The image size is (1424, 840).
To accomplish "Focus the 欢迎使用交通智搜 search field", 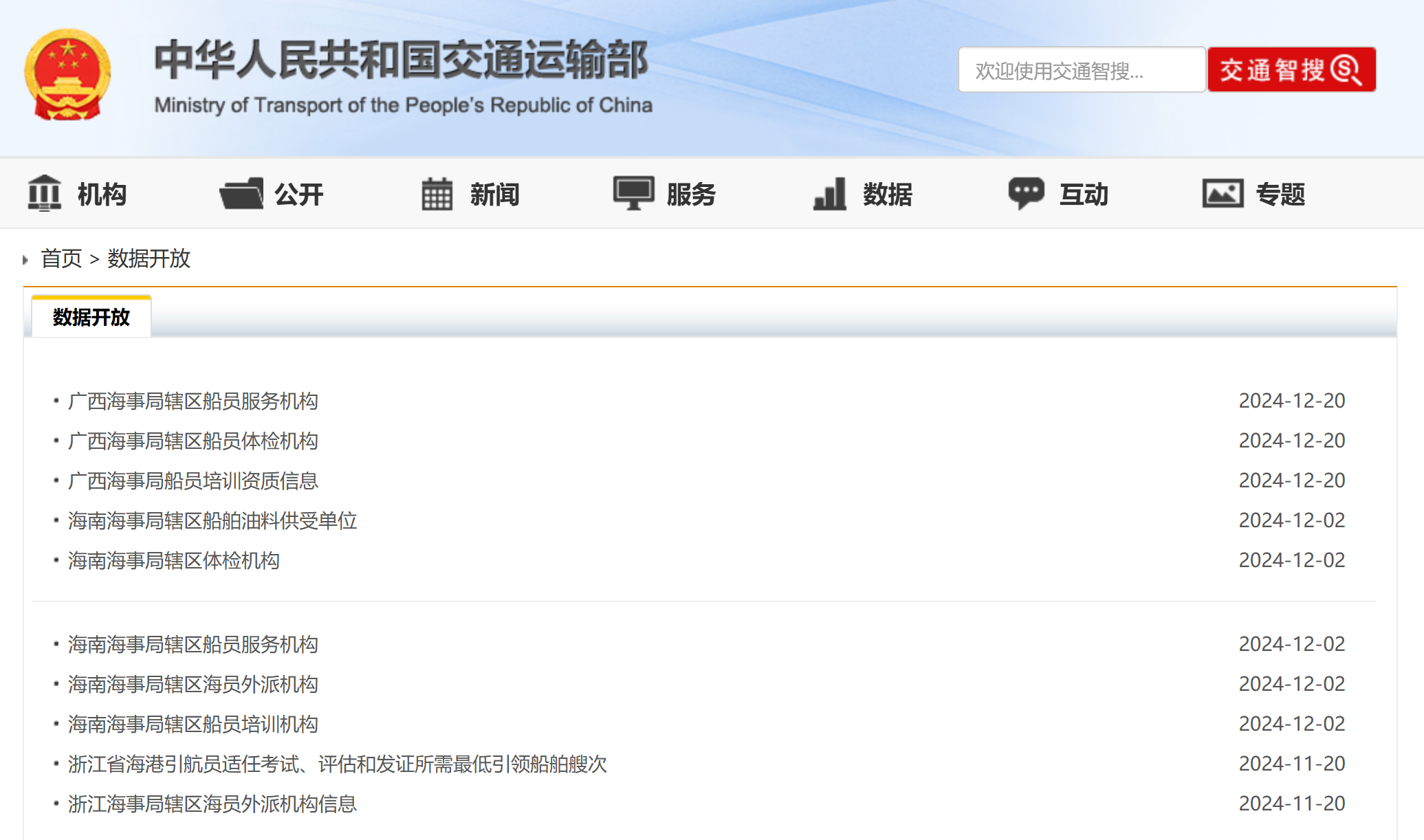I will click(x=1081, y=70).
